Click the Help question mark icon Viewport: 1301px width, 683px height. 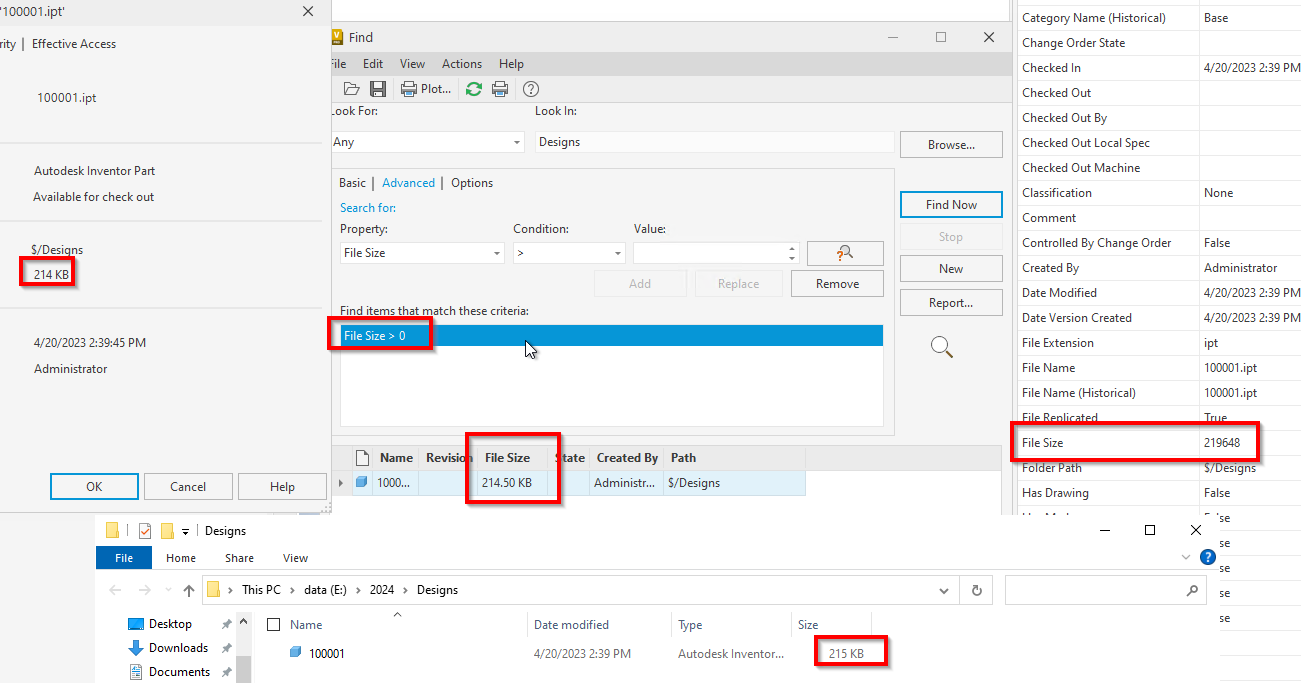(530, 89)
